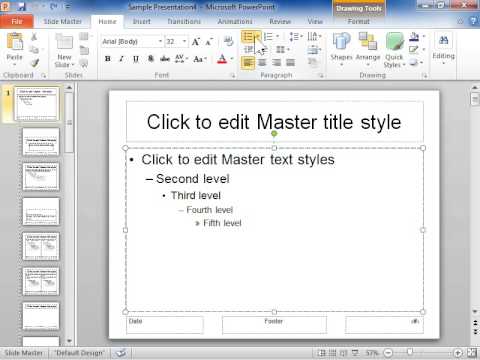Apply text shadow with S icon
This screenshot has height=360, width=480.
(151, 59)
